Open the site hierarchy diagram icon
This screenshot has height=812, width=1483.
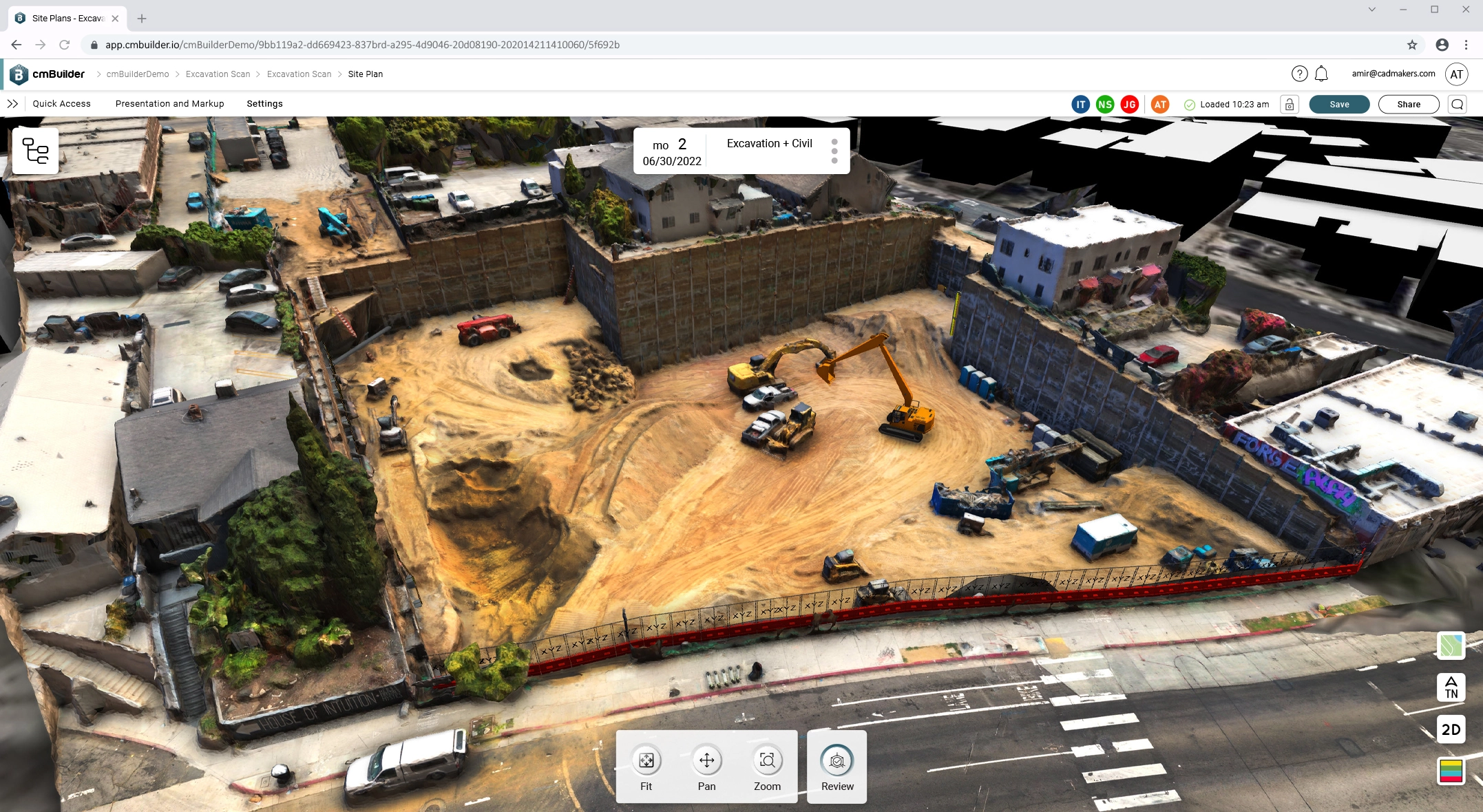pyautogui.click(x=35, y=150)
